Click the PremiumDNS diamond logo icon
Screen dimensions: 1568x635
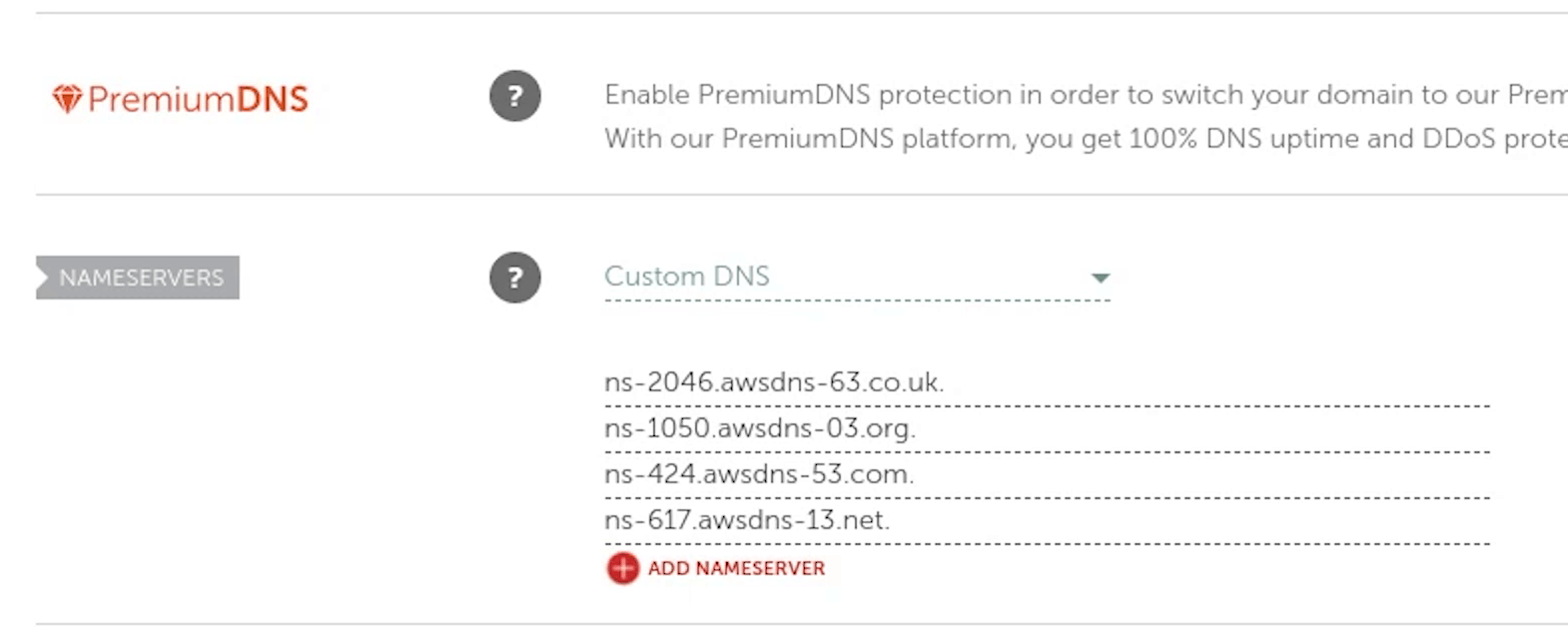click(x=67, y=99)
